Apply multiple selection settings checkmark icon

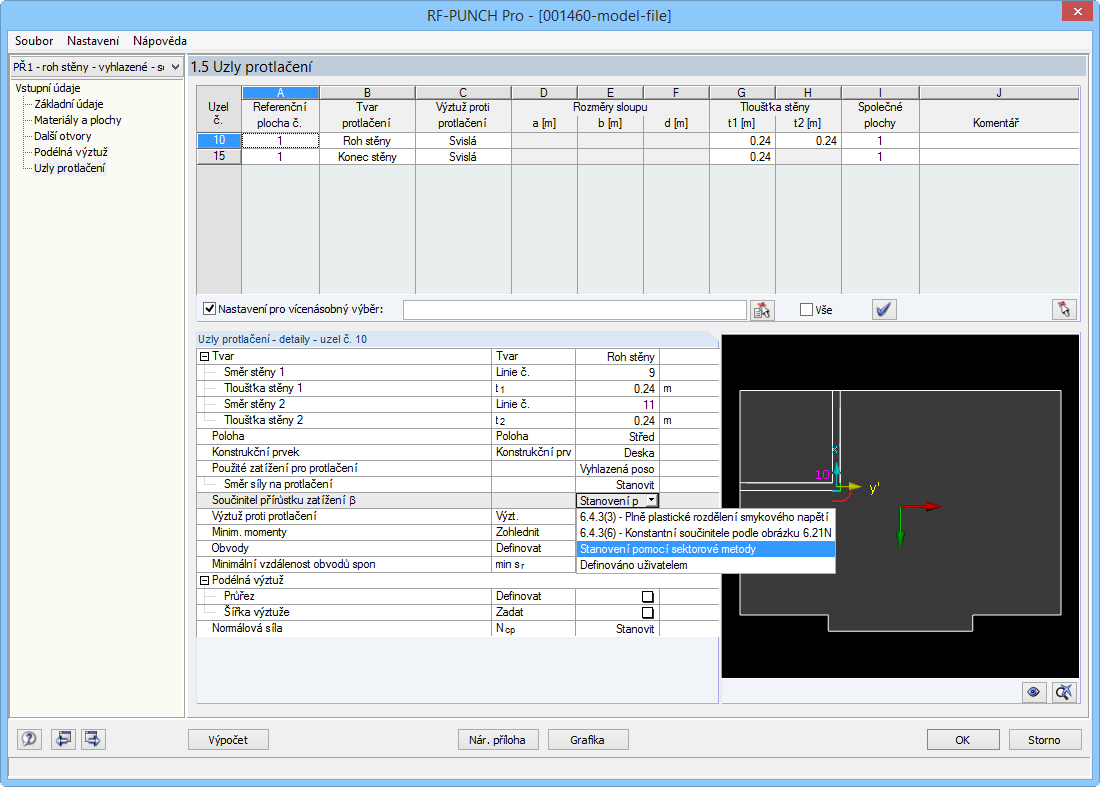point(884,309)
